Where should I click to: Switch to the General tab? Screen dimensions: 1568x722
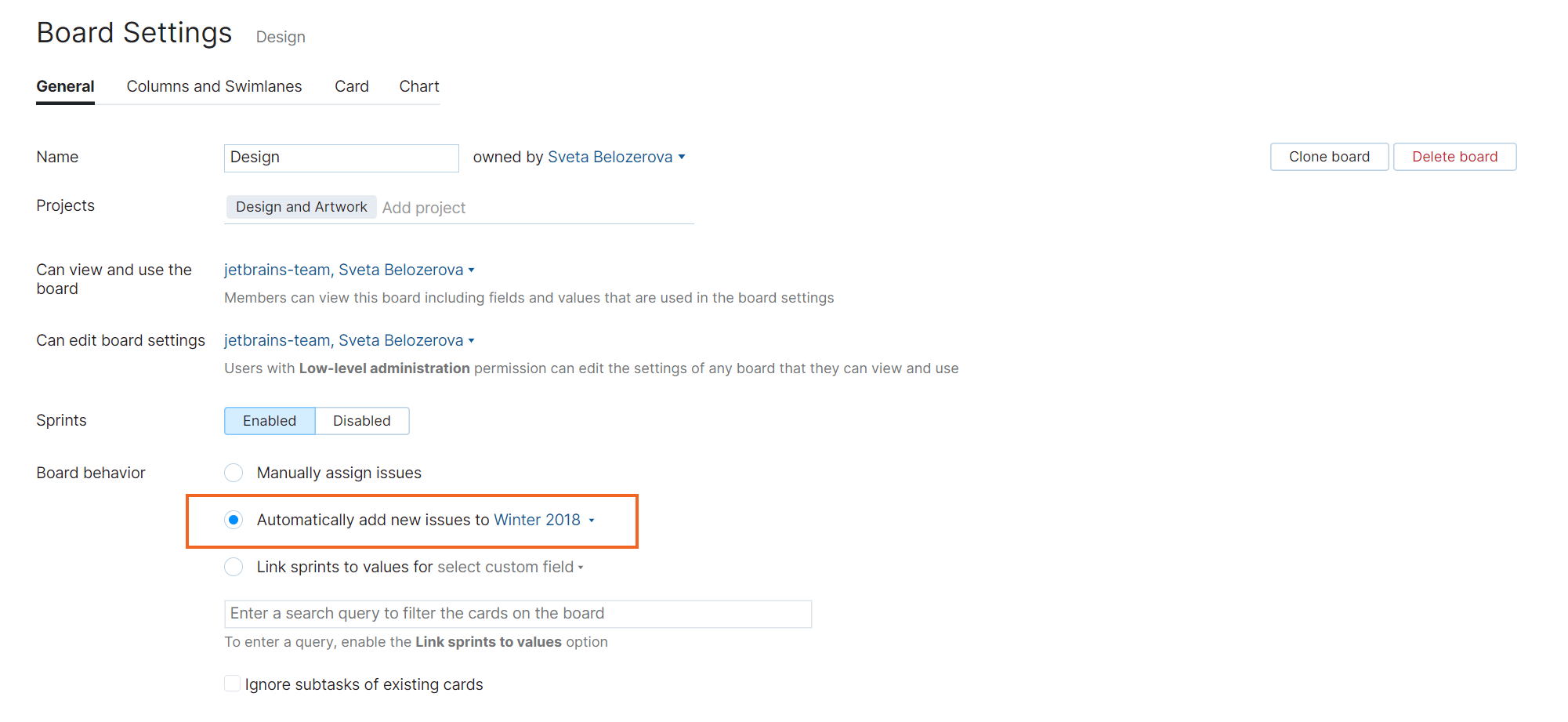click(x=65, y=86)
